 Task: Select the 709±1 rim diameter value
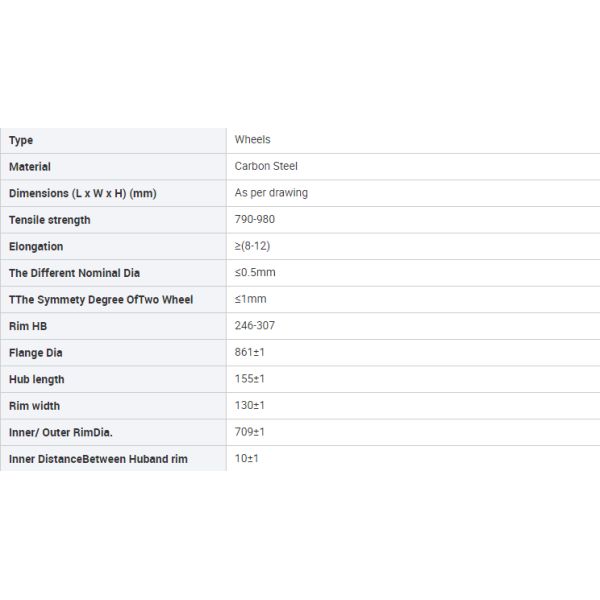(x=250, y=432)
